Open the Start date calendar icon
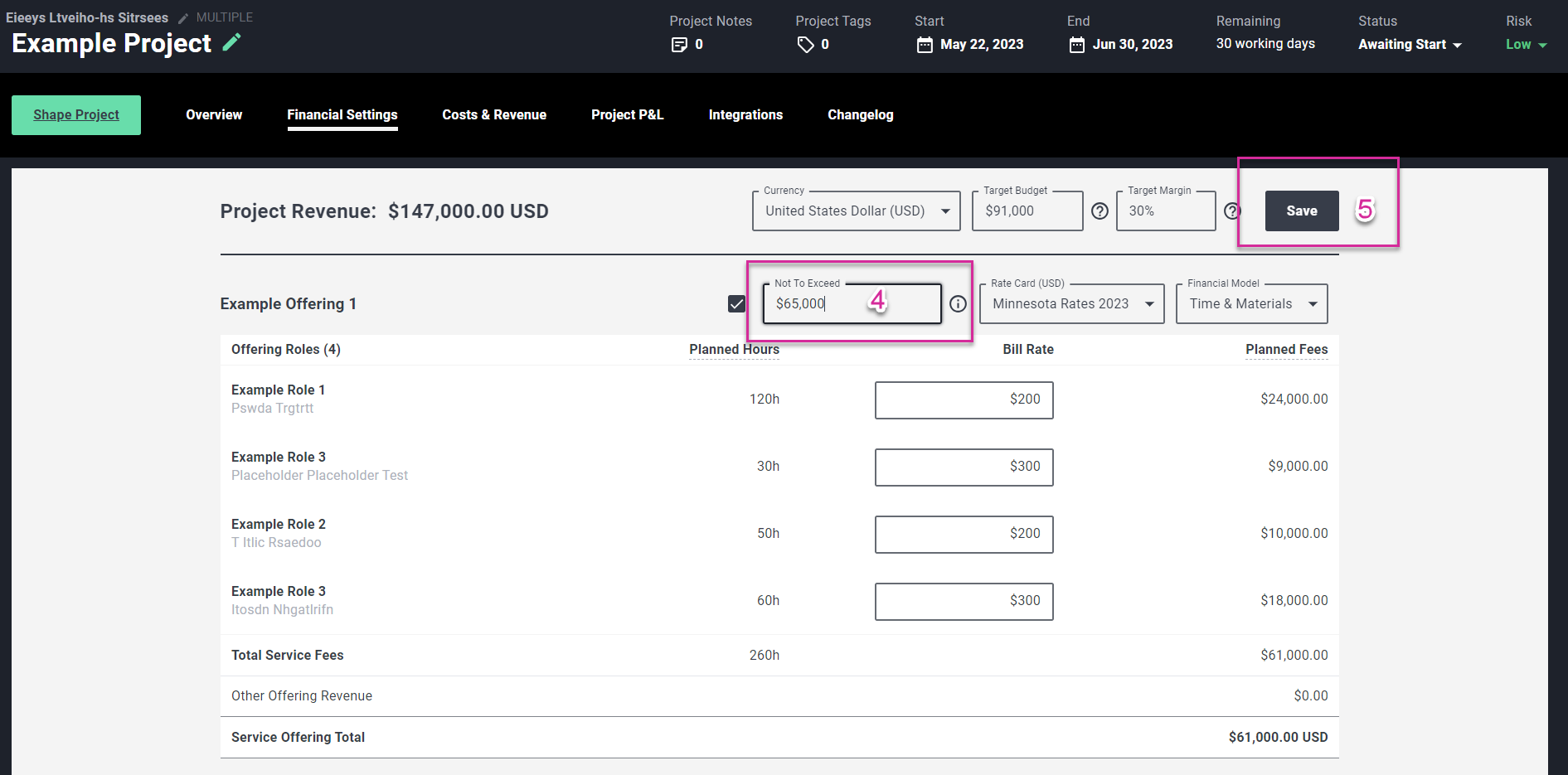The height and width of the screenshot is (775, 1568). click(x=925, y=45)
